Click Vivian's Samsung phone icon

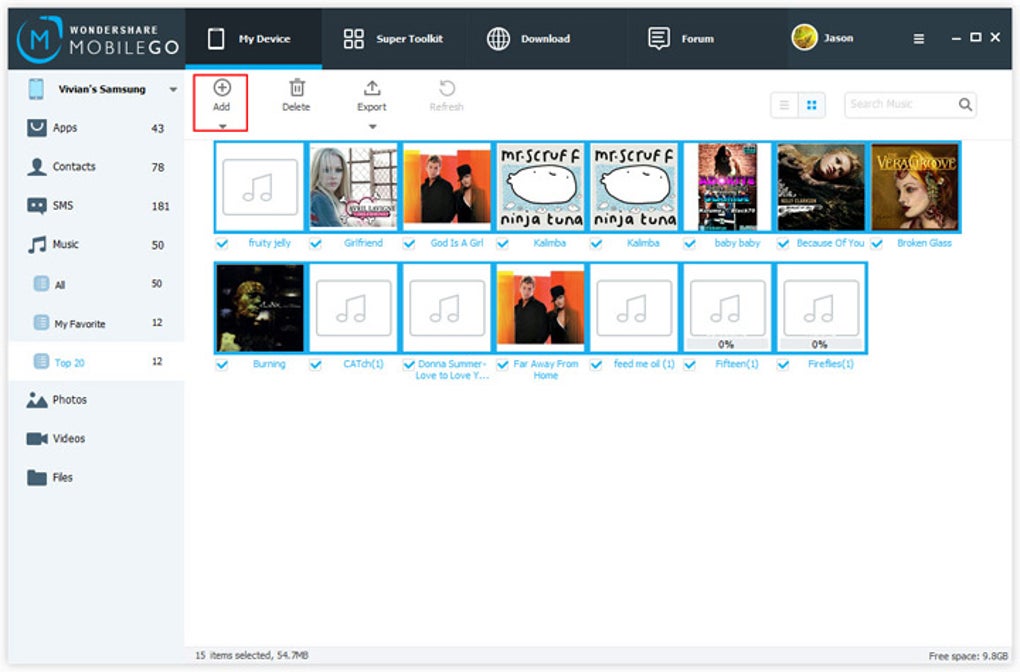[36, 89]
